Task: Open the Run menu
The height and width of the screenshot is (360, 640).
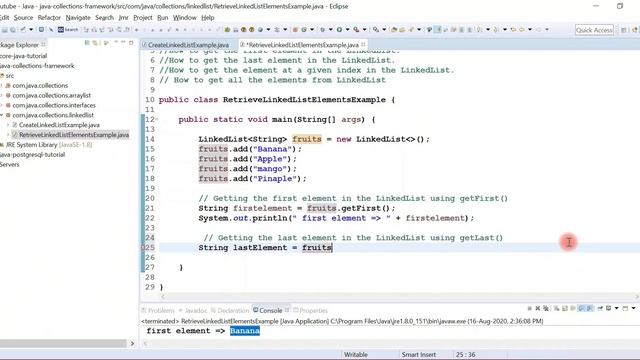Action: [162, 18]
